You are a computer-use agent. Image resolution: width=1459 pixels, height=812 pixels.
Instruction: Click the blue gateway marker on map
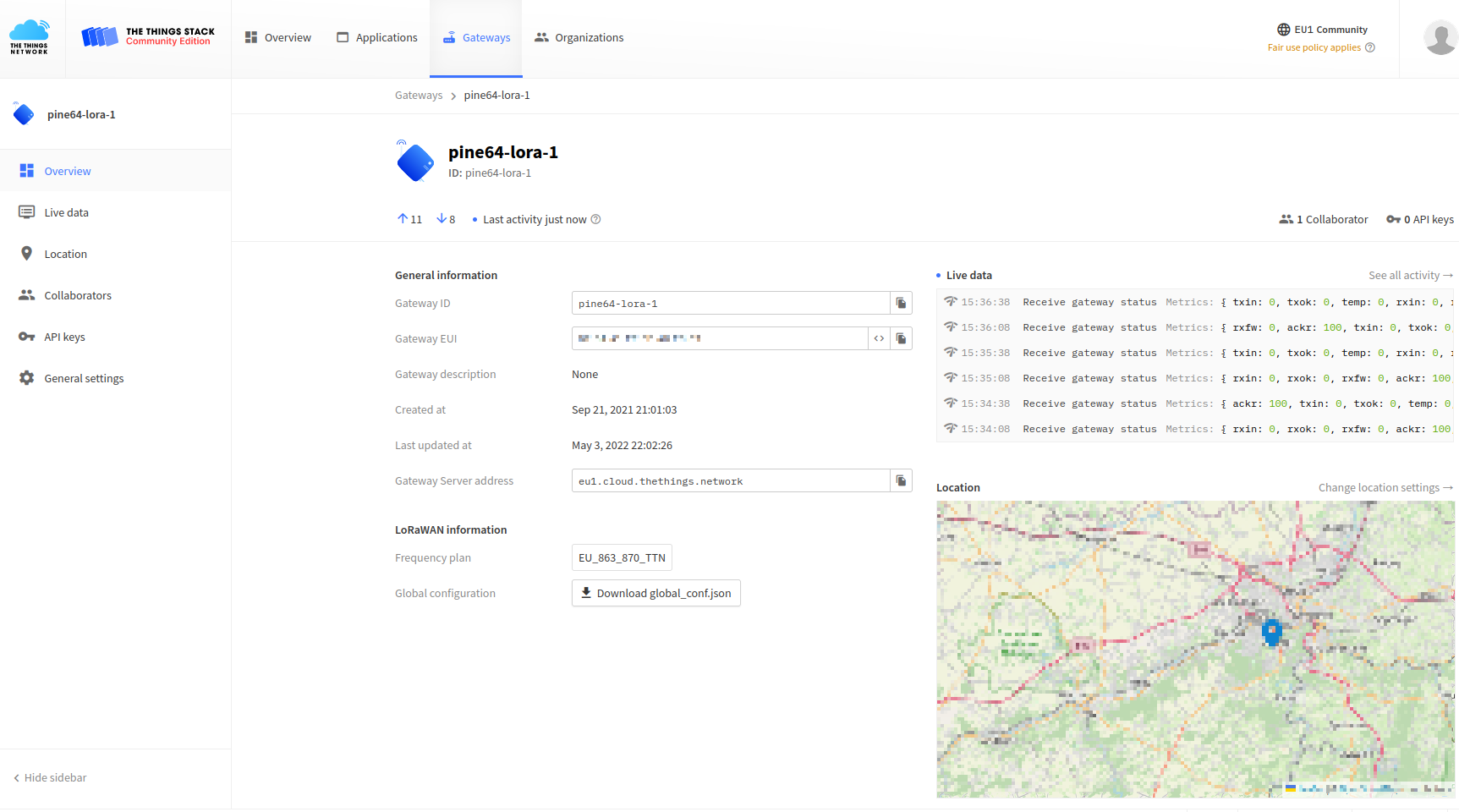[x=1271, y=631]
